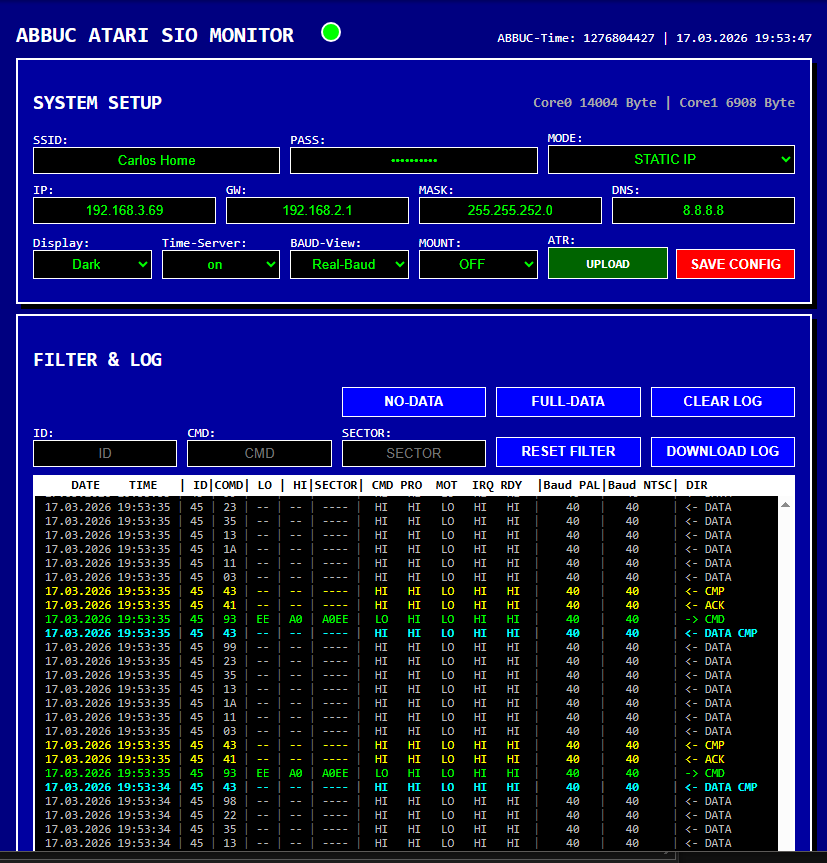The image size is (827, 863).
Task: Click the SSID field showing Carlos Home
Action: [156, 160]
